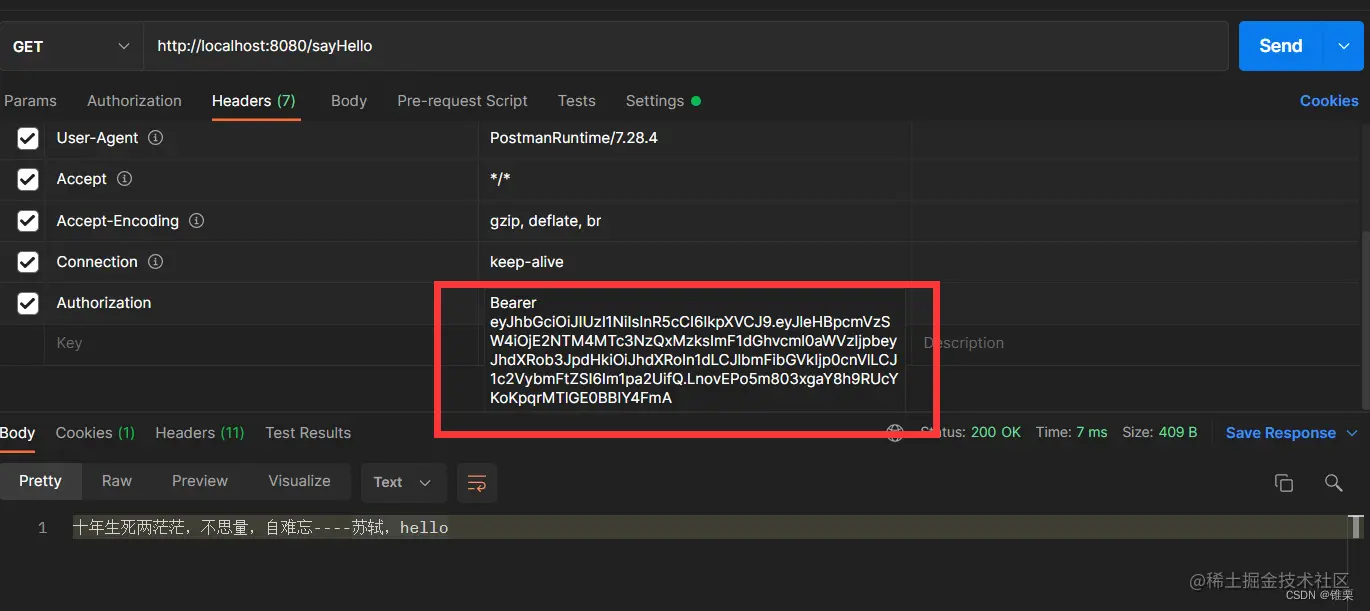This screenshot has height=611, width=1370.
Task: Select the request Headers (7) tab
Action: pos(254,100)
